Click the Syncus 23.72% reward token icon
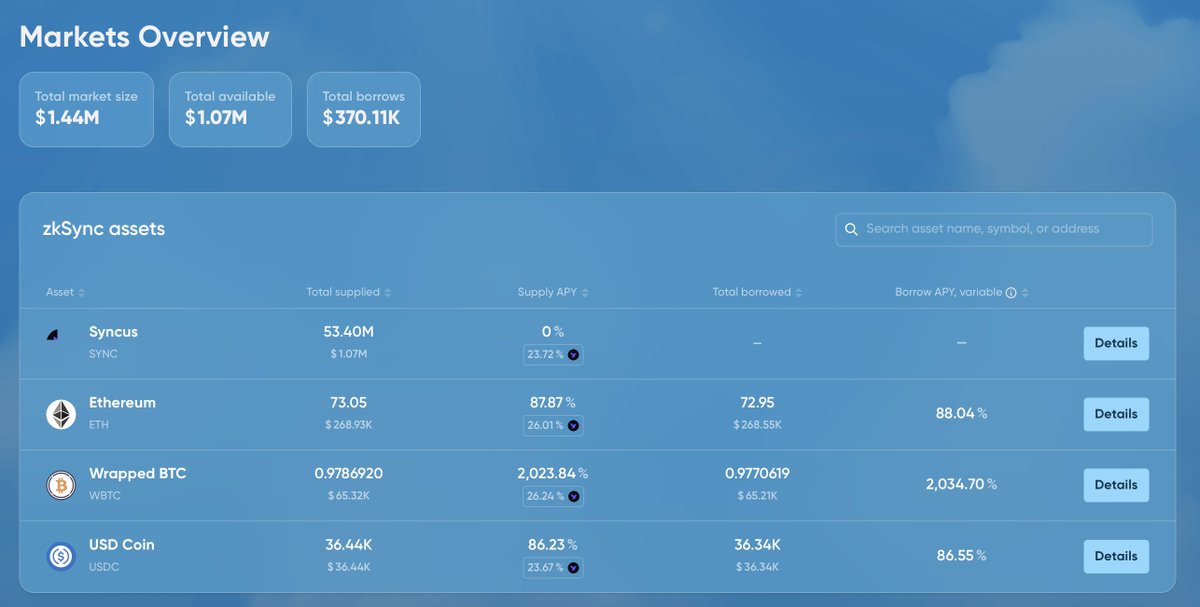 click(x=574, y=354)
